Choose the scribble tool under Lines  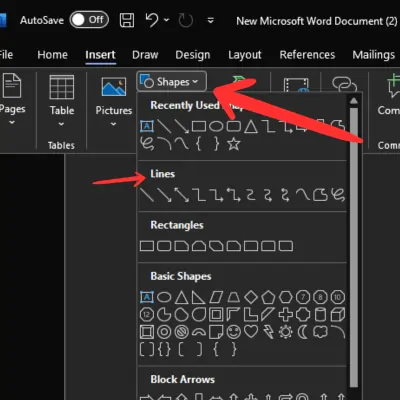pyautogui.click(x=338, y=195)
